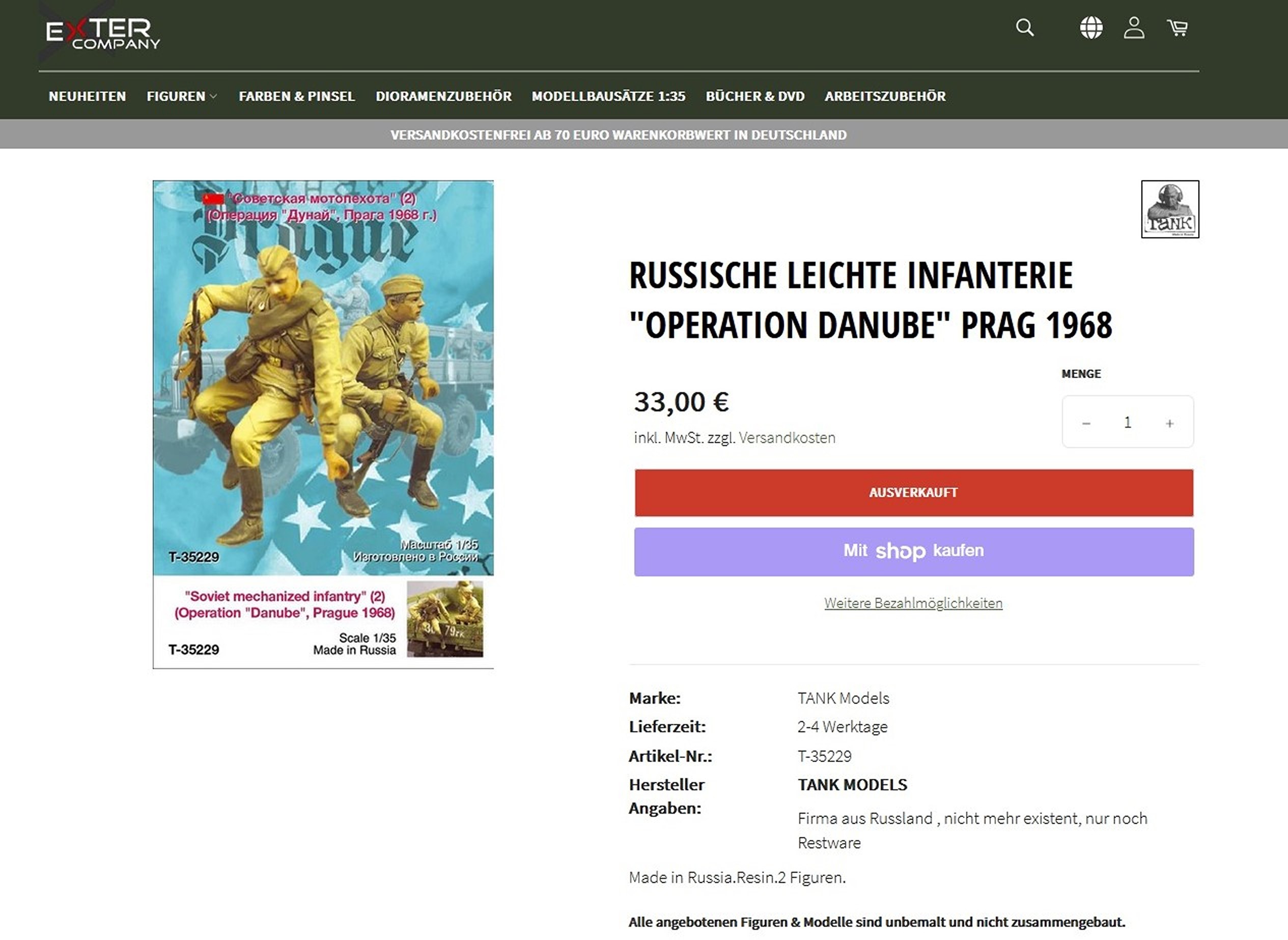Open the search magnifier icon
1288x940 pixels.
[1025, 27]
